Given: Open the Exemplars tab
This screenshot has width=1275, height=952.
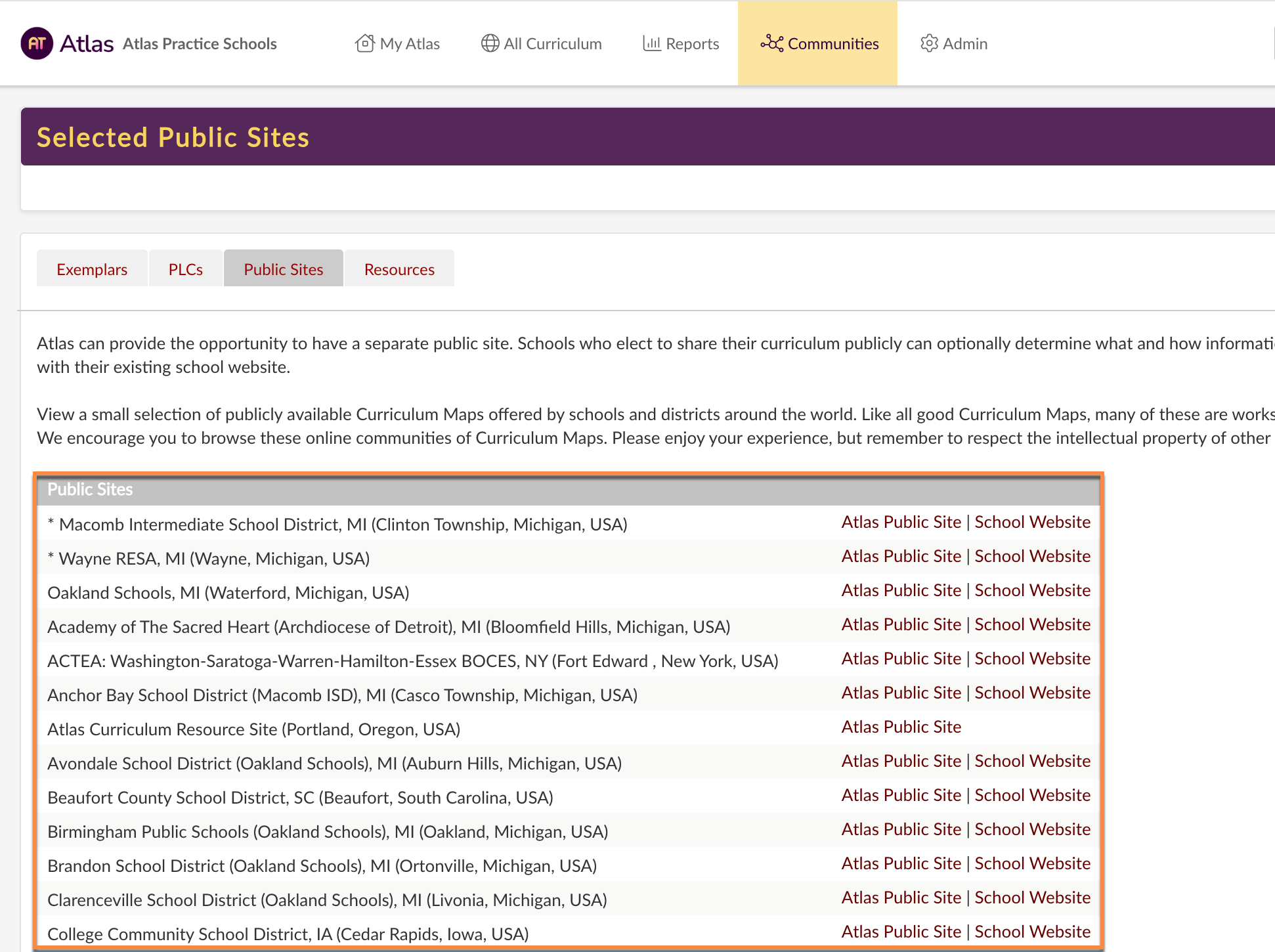Looking at the screenshot, I should 92,269.
